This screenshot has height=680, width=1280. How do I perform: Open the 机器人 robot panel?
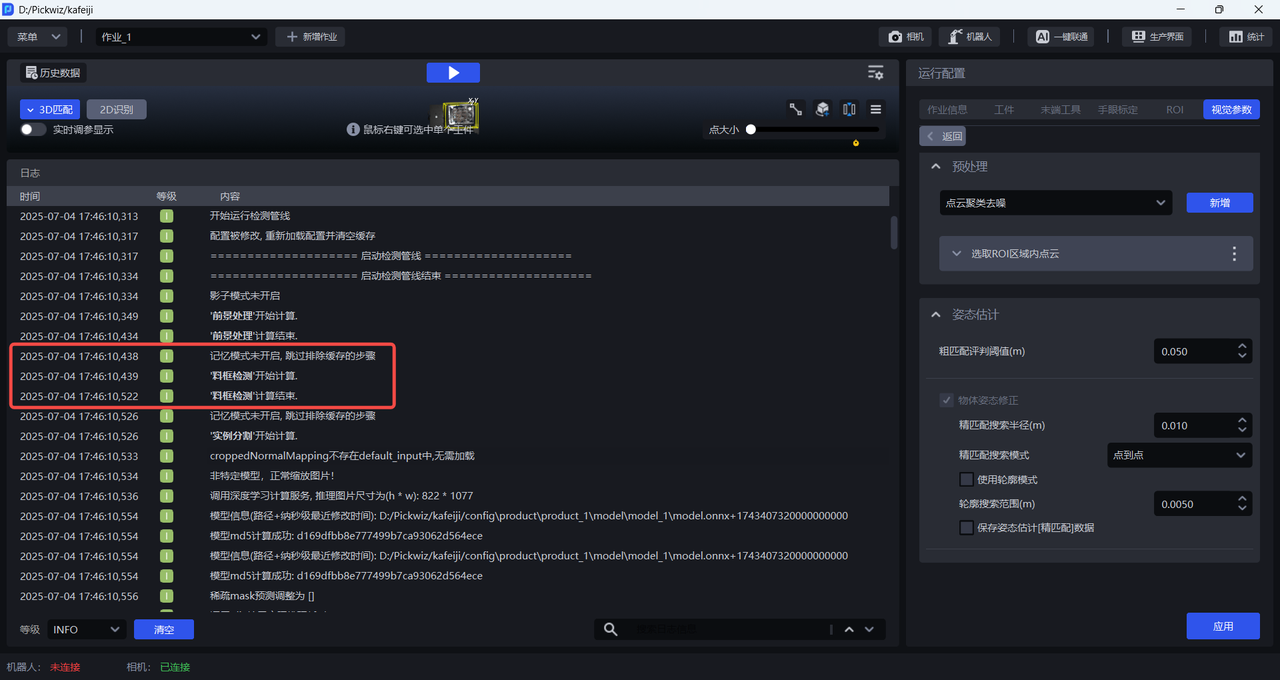(970, 37)
